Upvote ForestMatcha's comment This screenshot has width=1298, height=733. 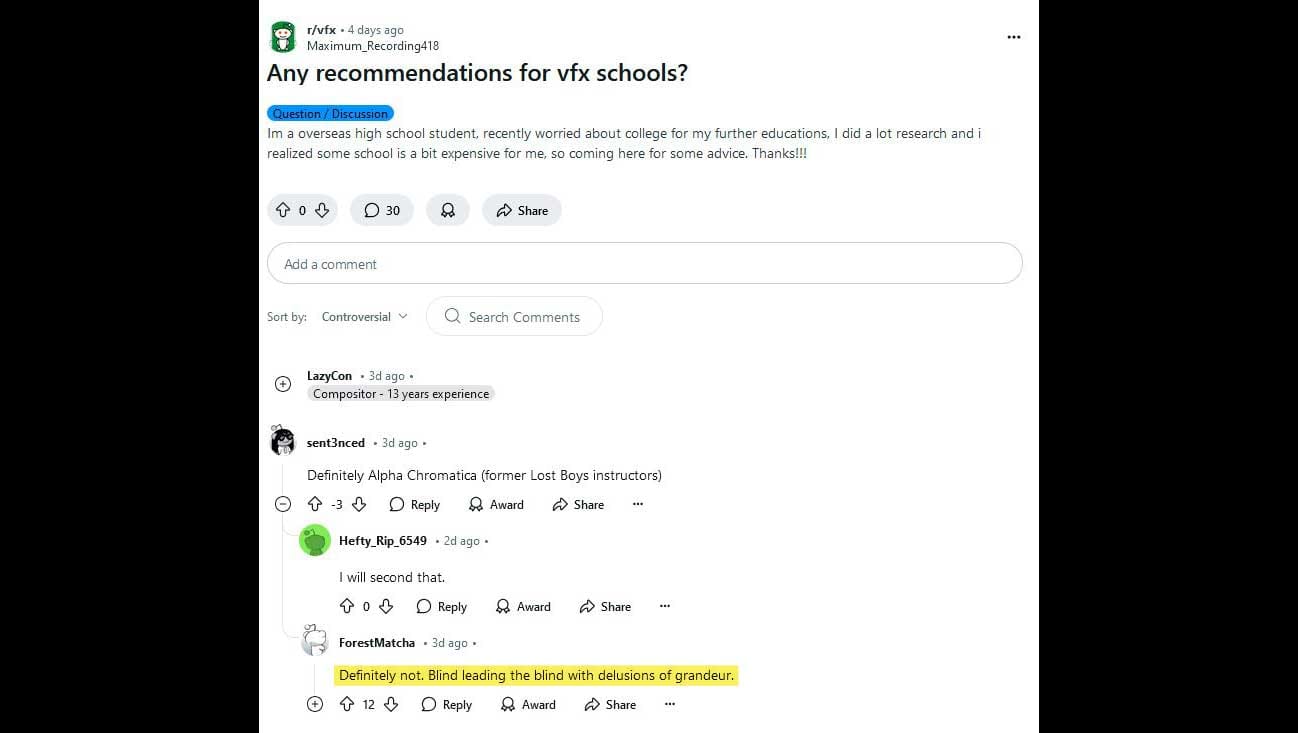tap(347, 704)
